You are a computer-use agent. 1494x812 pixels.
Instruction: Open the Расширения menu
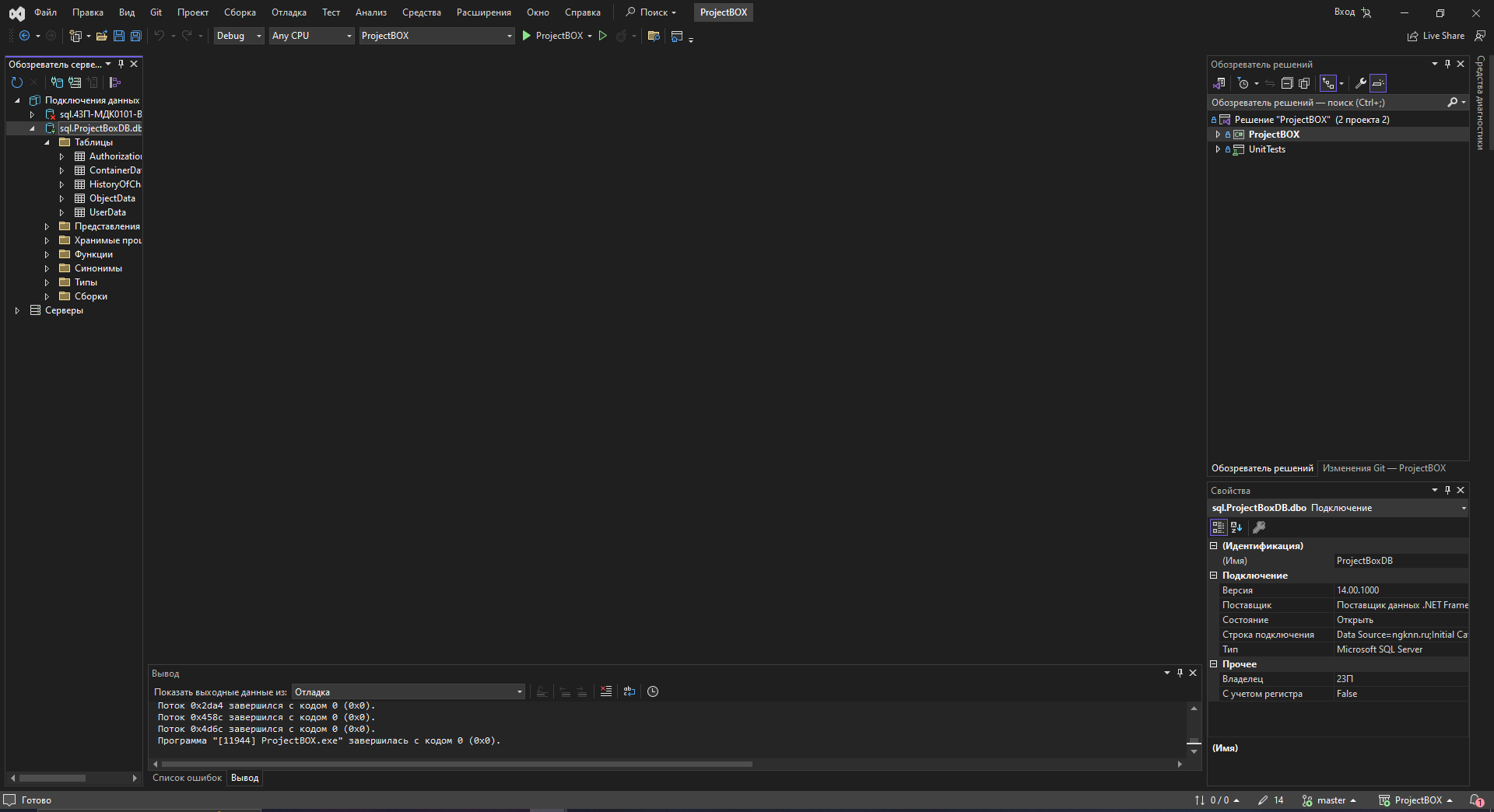coord(483,12)
